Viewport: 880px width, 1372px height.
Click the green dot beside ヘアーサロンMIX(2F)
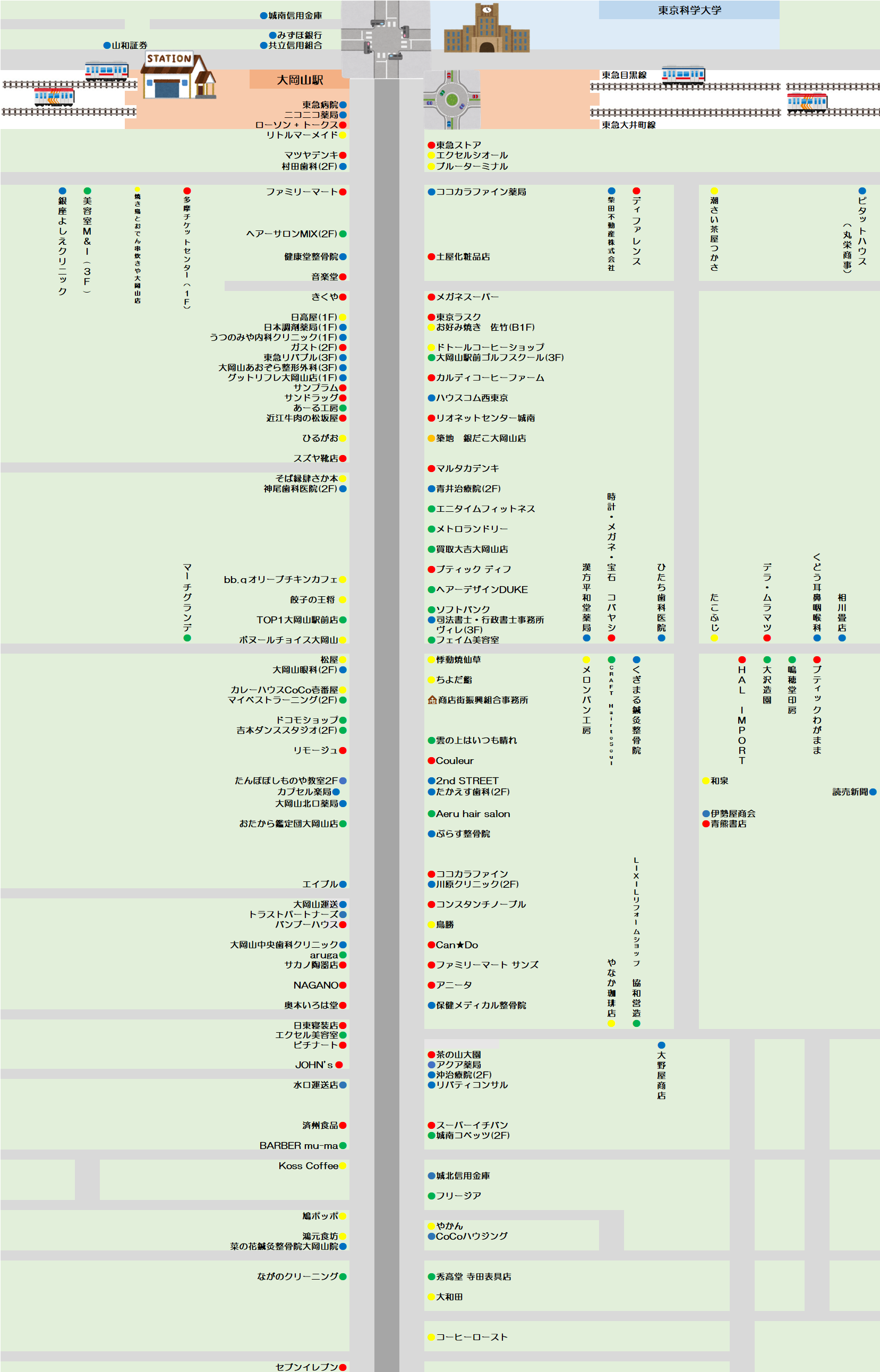[343, 234]
